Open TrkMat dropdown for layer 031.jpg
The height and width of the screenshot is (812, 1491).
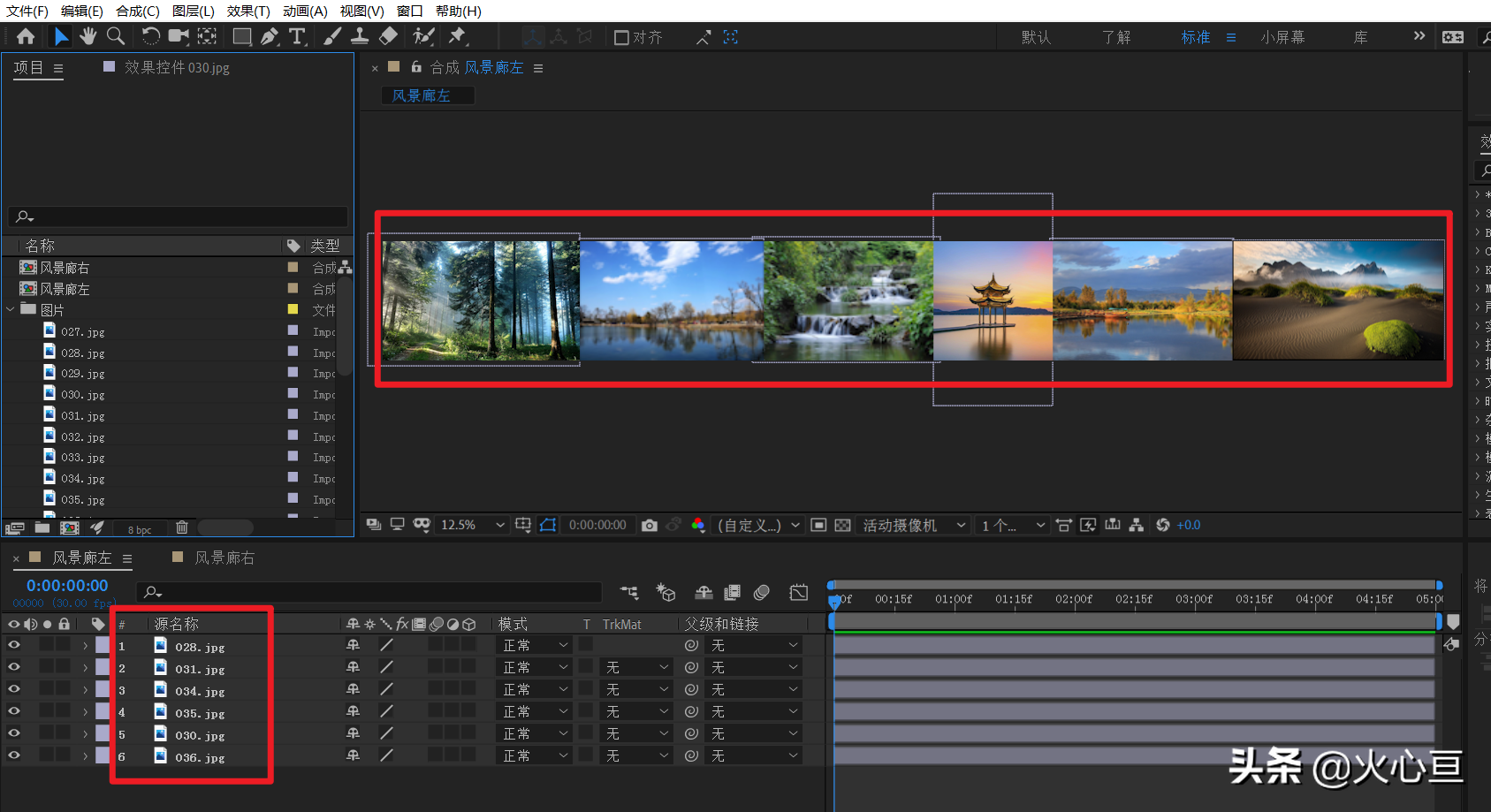(636, 668)
